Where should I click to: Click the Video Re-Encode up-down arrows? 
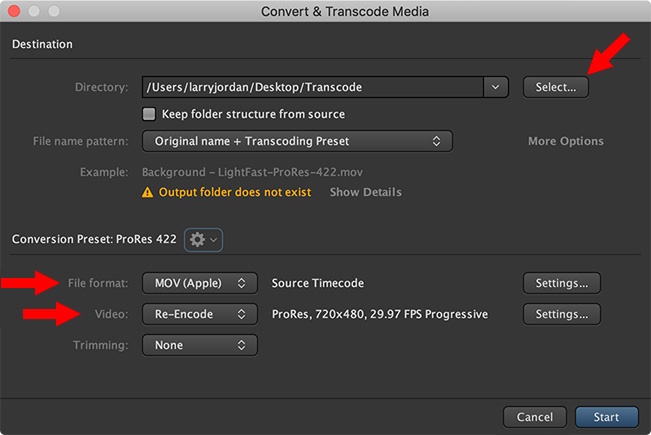[x=241, y=314]
